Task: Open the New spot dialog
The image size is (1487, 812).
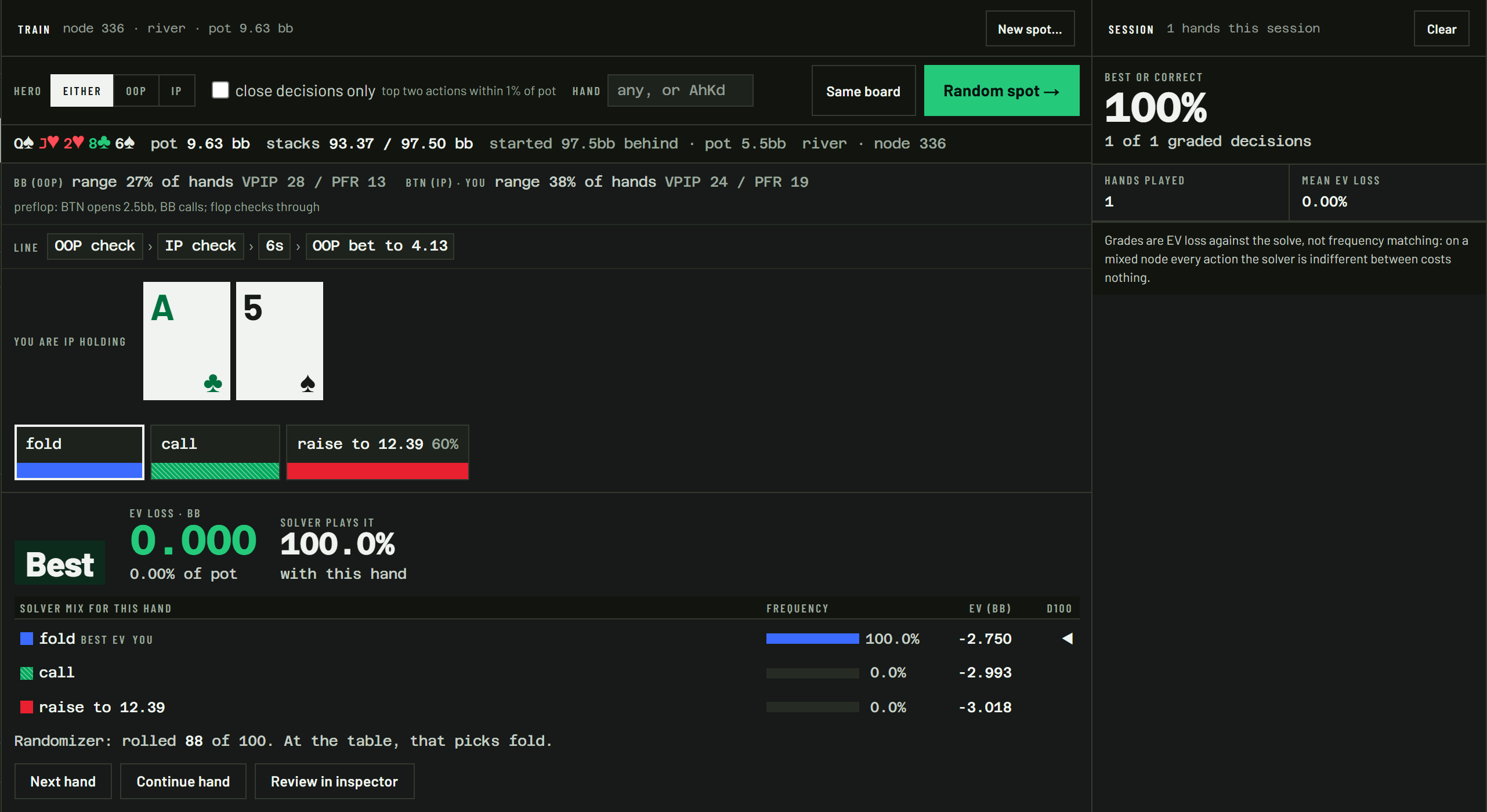Action: [x=1030, y=29]
